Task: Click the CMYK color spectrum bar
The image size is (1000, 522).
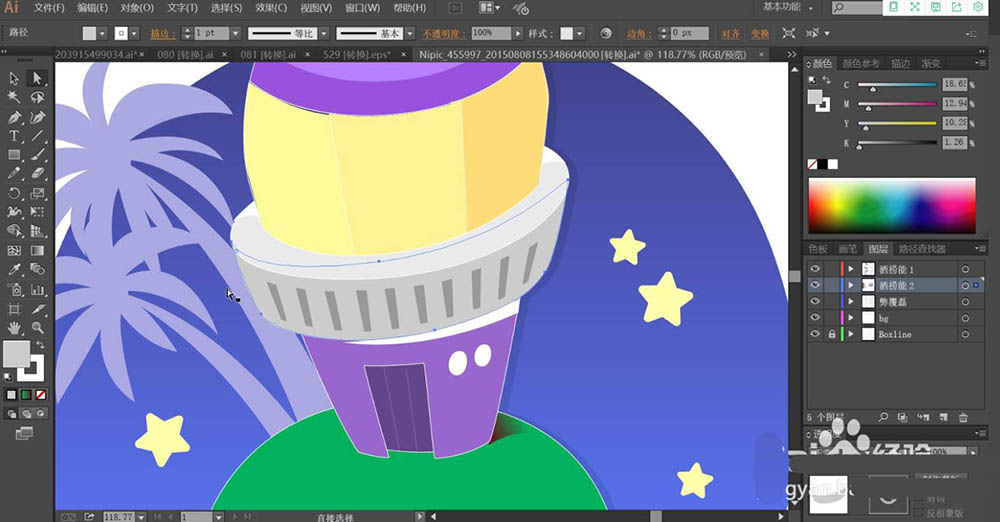Action: (891, 206)
